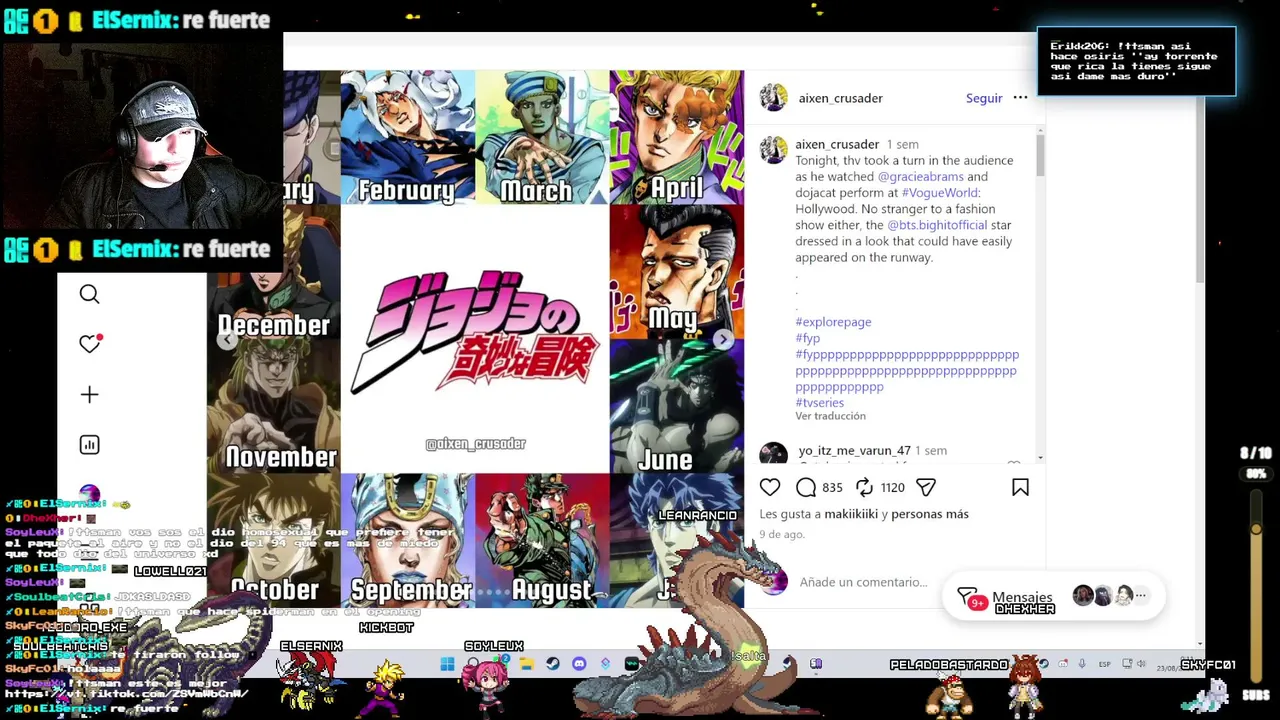The height and width of the screenshot is (720, 1280).
Task: Create a new post with plus icon
Action: pyautogui.click(x=89, y=395)
